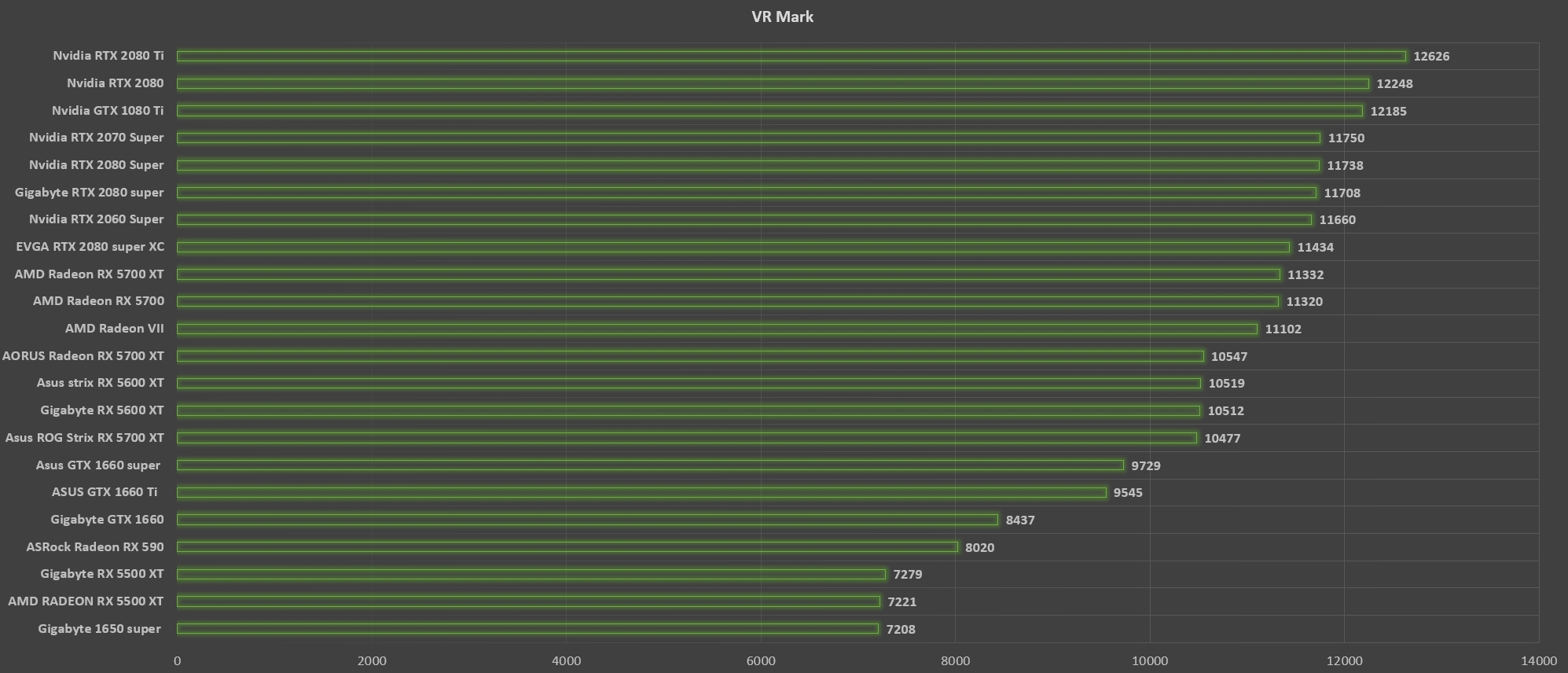Select the AMD Radeon VII label
1568x673 pixels.
115,329
